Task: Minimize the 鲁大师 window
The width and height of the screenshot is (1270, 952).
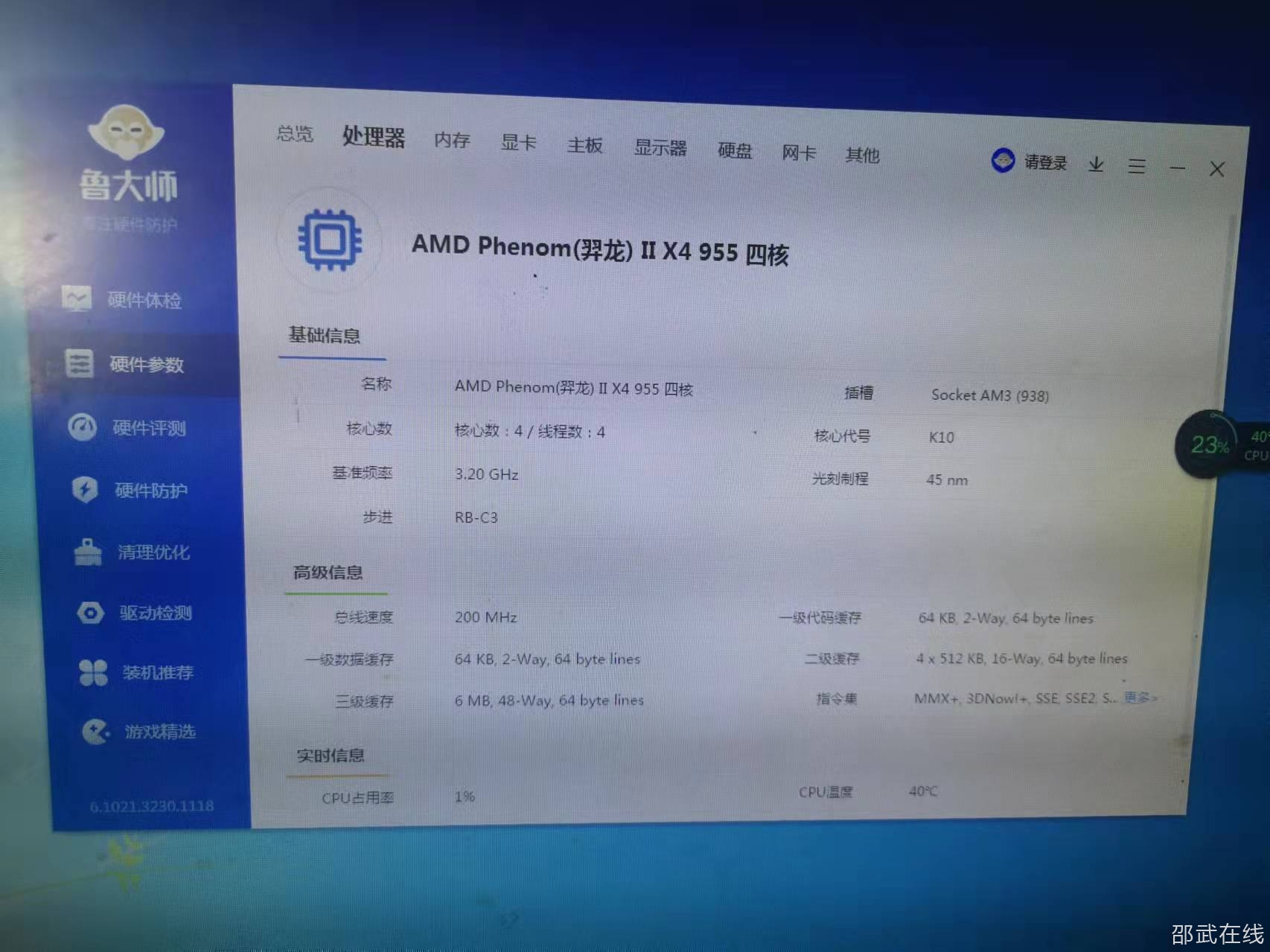Action: pos(1177,168)
